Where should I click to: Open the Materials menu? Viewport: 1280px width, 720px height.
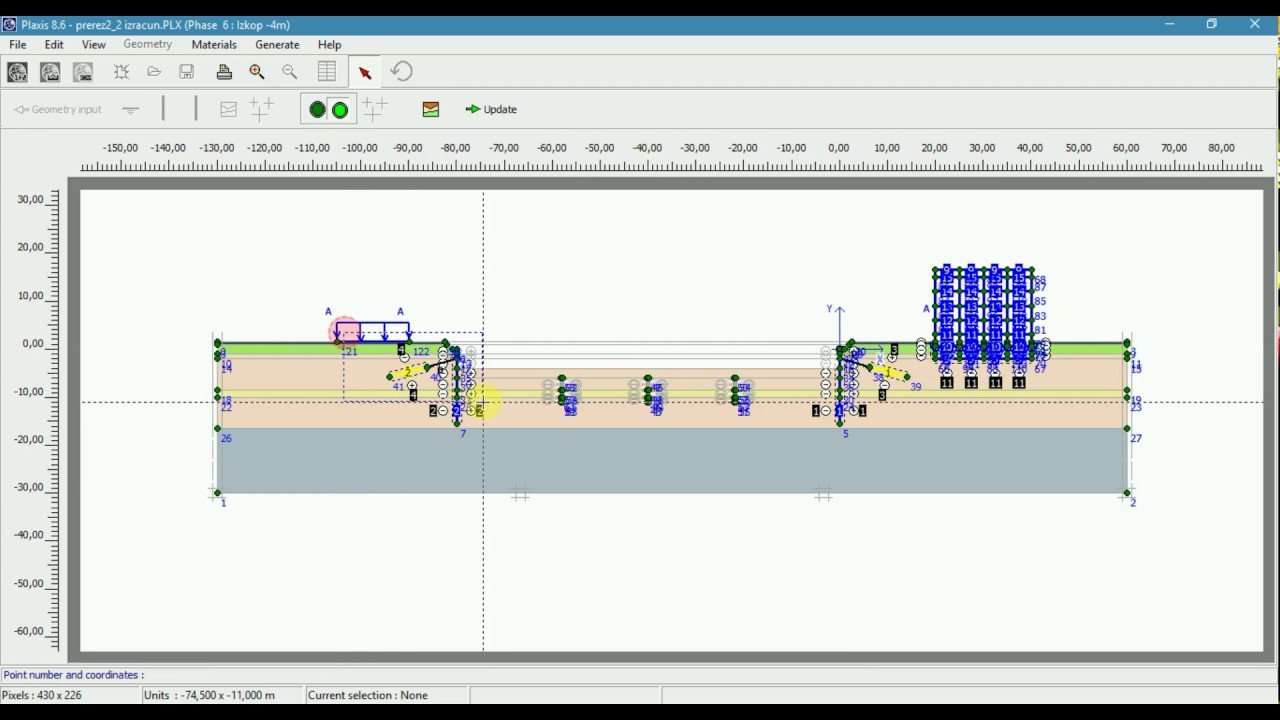(x=214, y=44)
